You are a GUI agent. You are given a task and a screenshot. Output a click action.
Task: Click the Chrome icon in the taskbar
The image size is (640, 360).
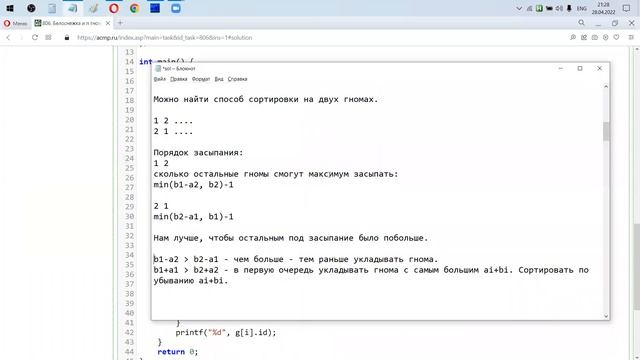pyautogui.click(x=135, y=8)
